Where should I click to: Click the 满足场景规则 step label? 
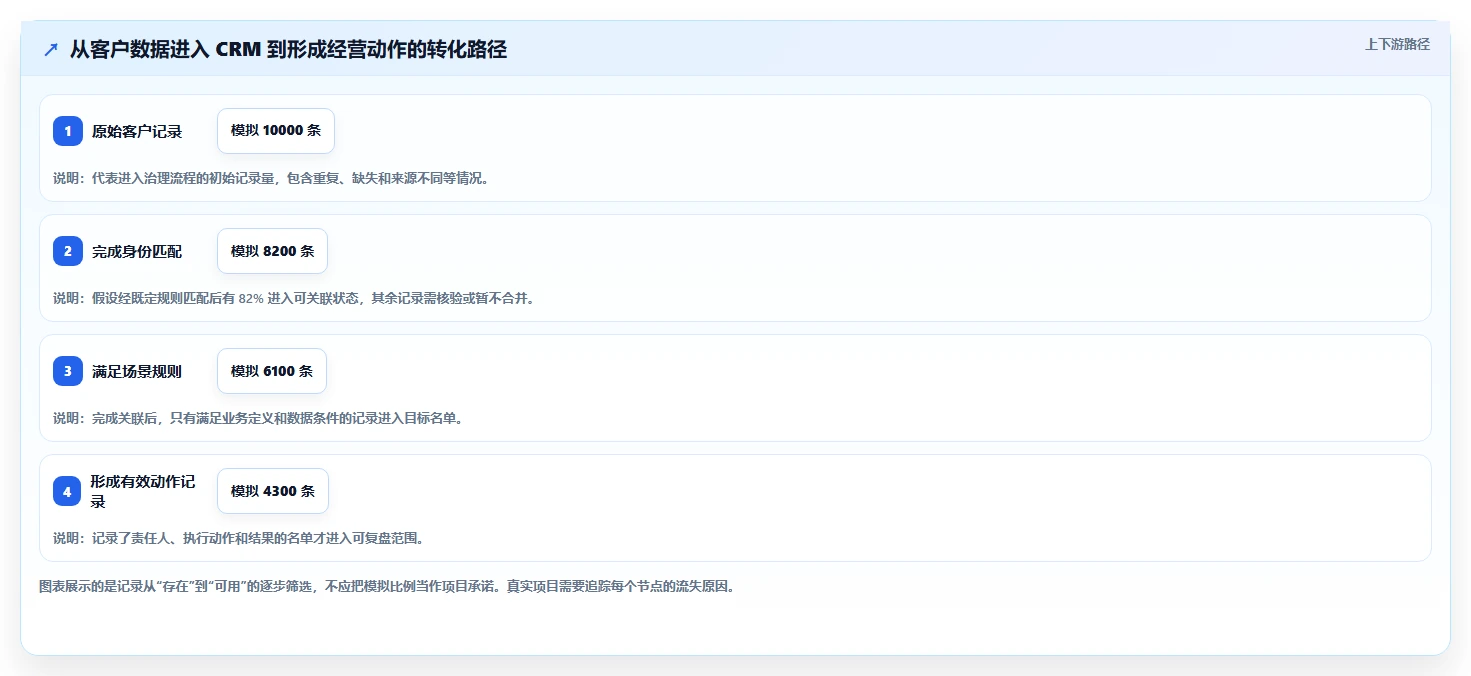(137, 371)
